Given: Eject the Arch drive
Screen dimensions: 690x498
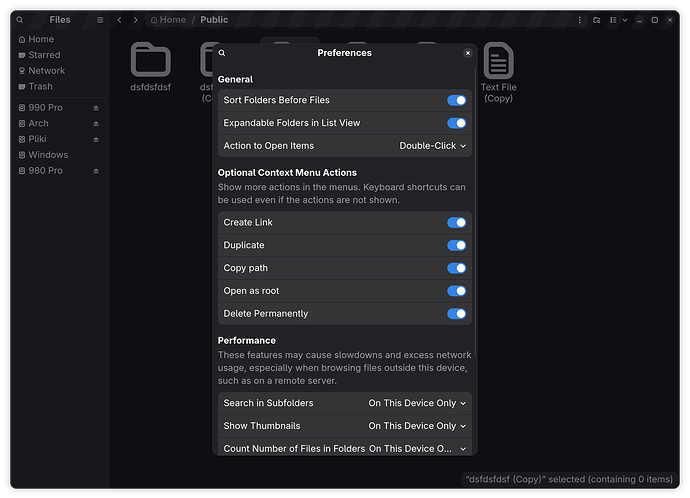Looking at the screenshot, I should pos(96,124).
